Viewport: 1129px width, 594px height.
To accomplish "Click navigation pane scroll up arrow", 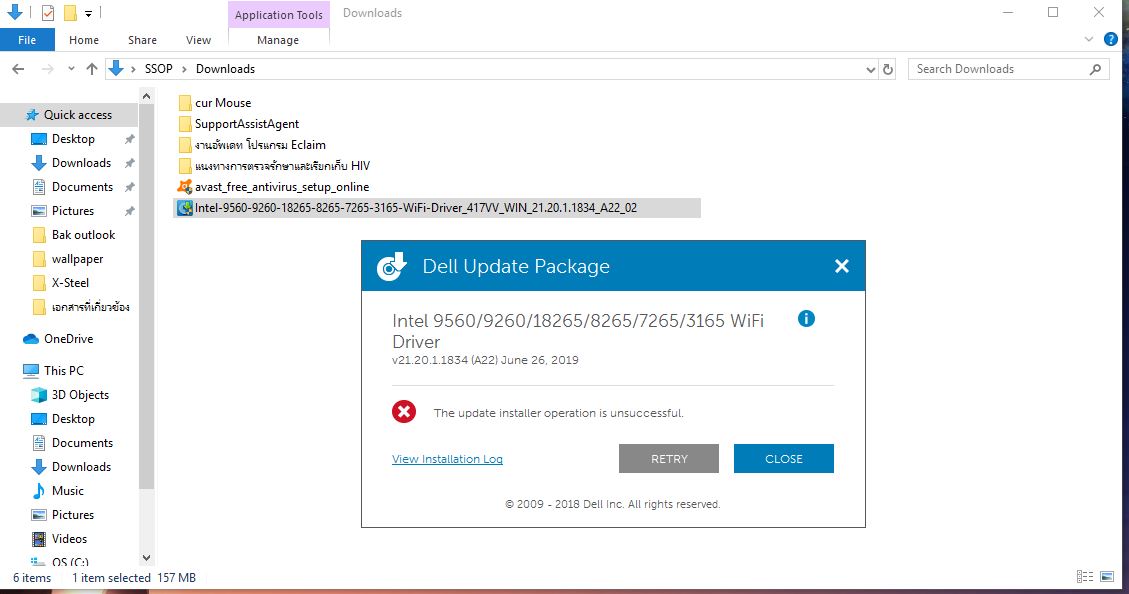I will click(146, 96).
